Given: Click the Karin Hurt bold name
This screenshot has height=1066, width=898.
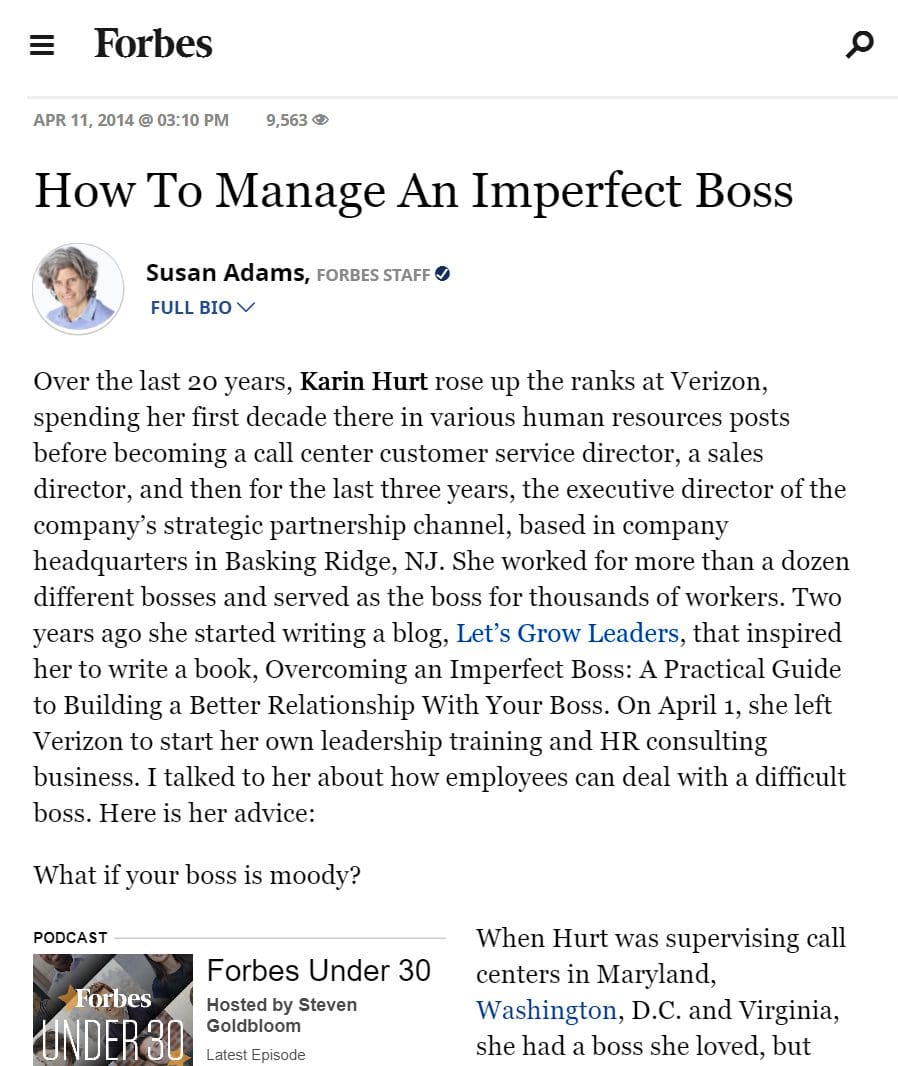Looking at the screenshot, I should [364, 381].
